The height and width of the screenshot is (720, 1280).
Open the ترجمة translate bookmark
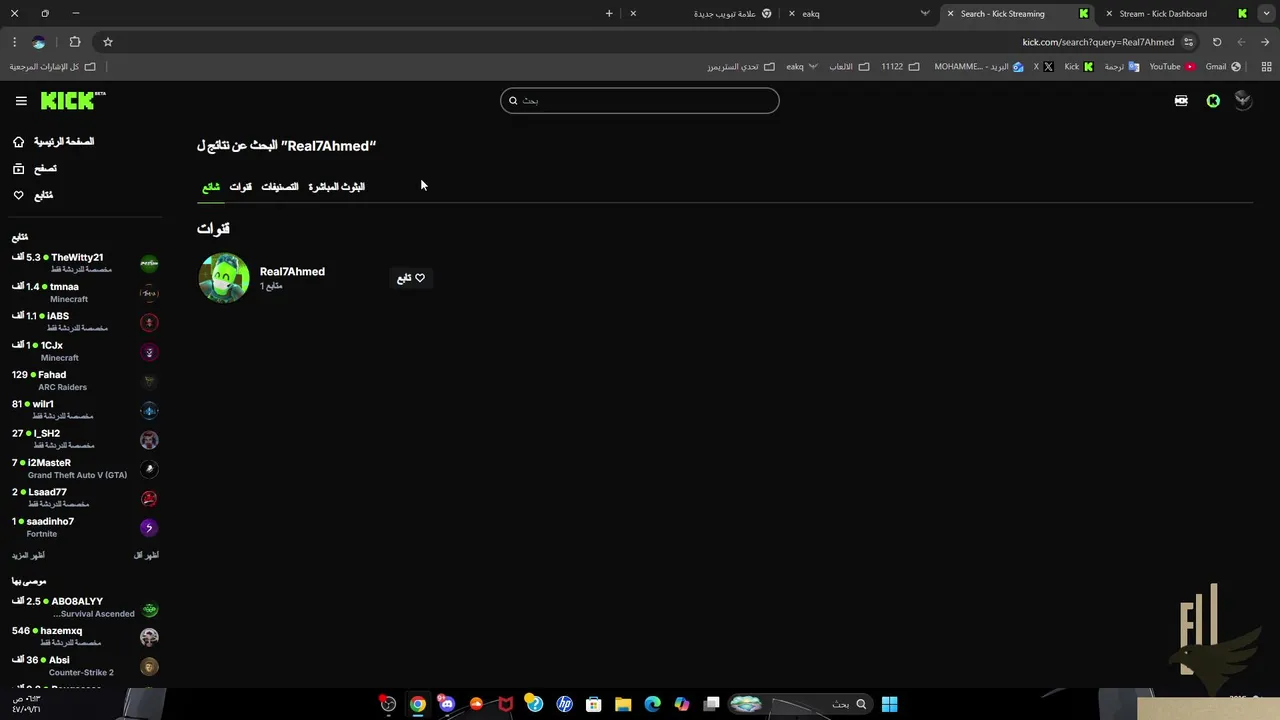point(1122,67)
